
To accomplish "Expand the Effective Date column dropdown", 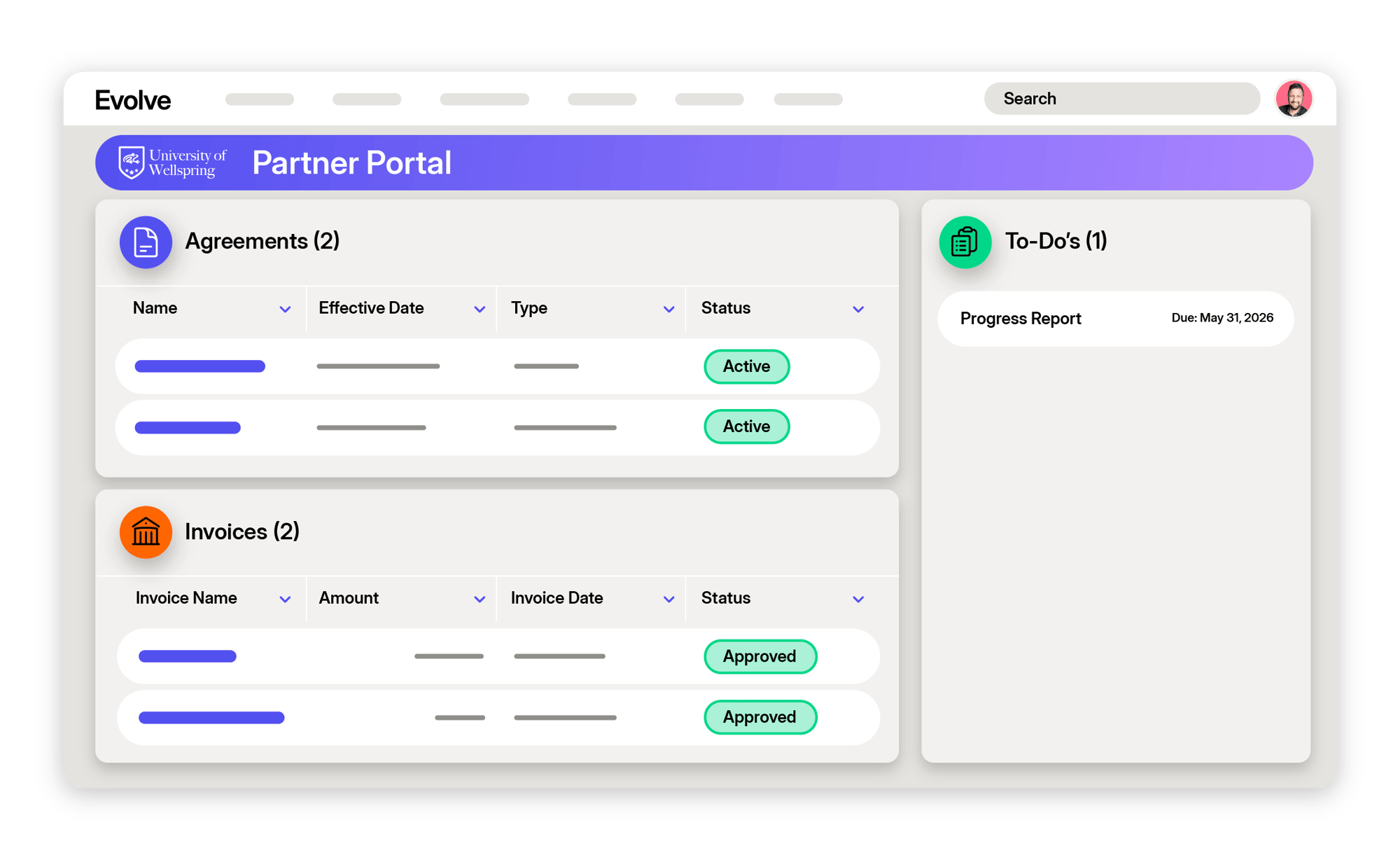I will pos(480,308).
